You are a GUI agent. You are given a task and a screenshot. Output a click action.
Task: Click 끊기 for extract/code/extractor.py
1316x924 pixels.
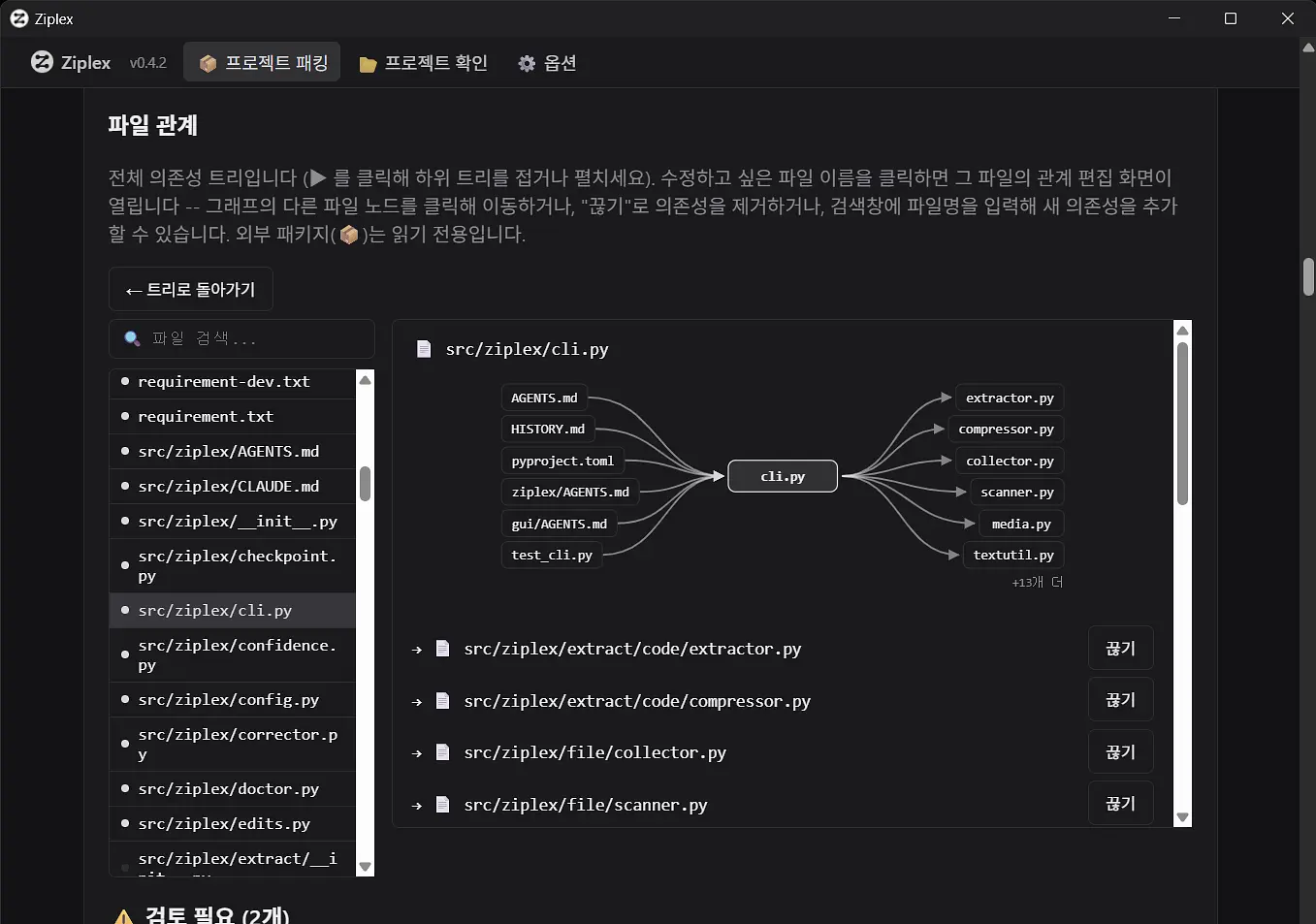tap(1120, 648)
